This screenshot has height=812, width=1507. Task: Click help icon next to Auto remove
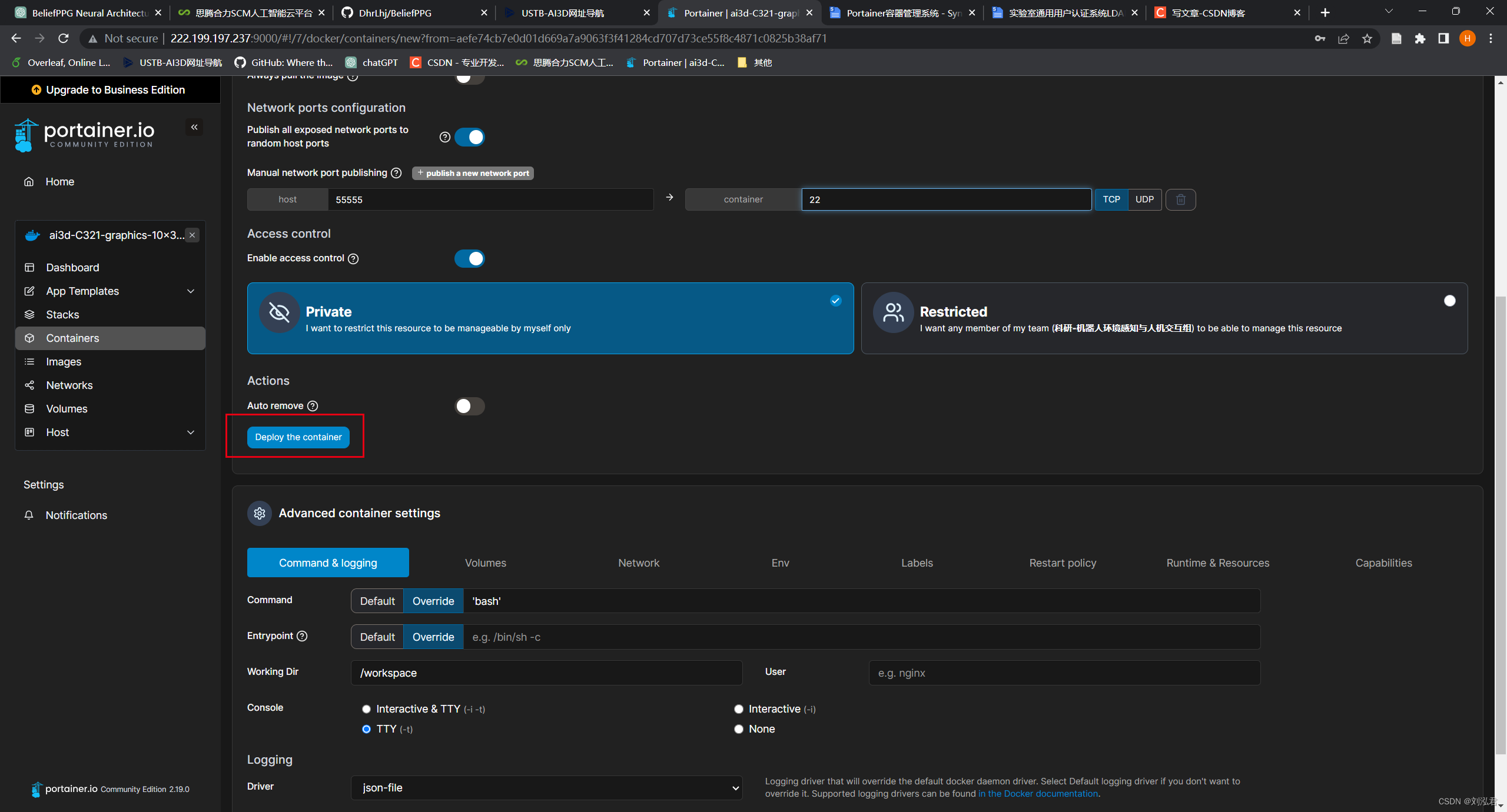point(313,406)
